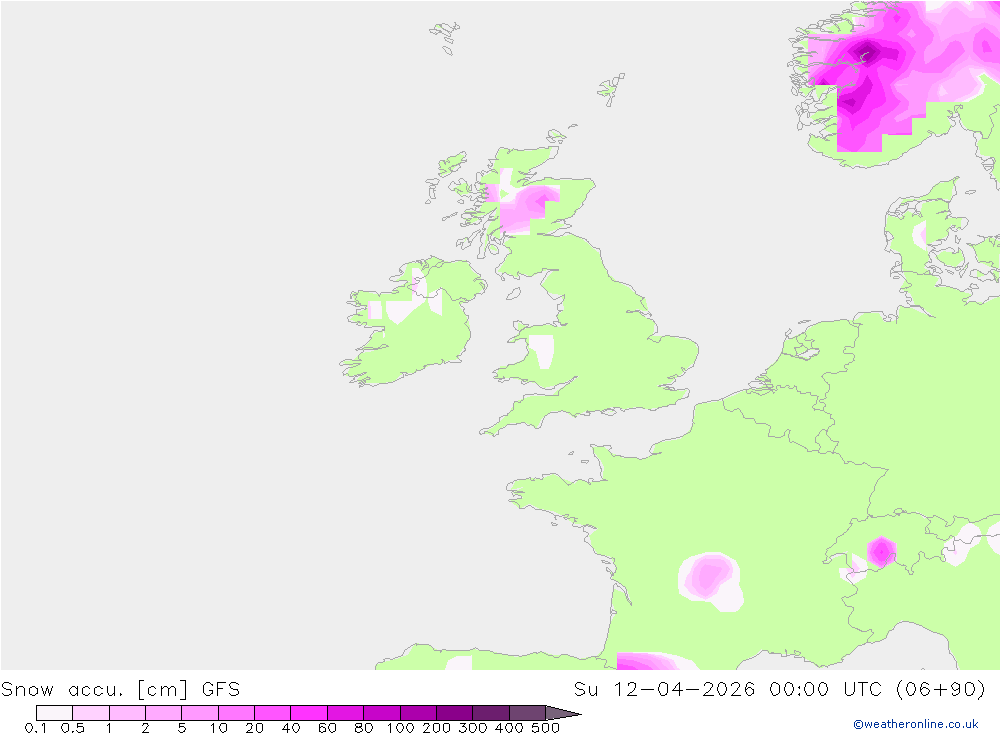Click the 20–40 cm legend swatch
This screenshot has height=733, width=1000.
(273, 713)
